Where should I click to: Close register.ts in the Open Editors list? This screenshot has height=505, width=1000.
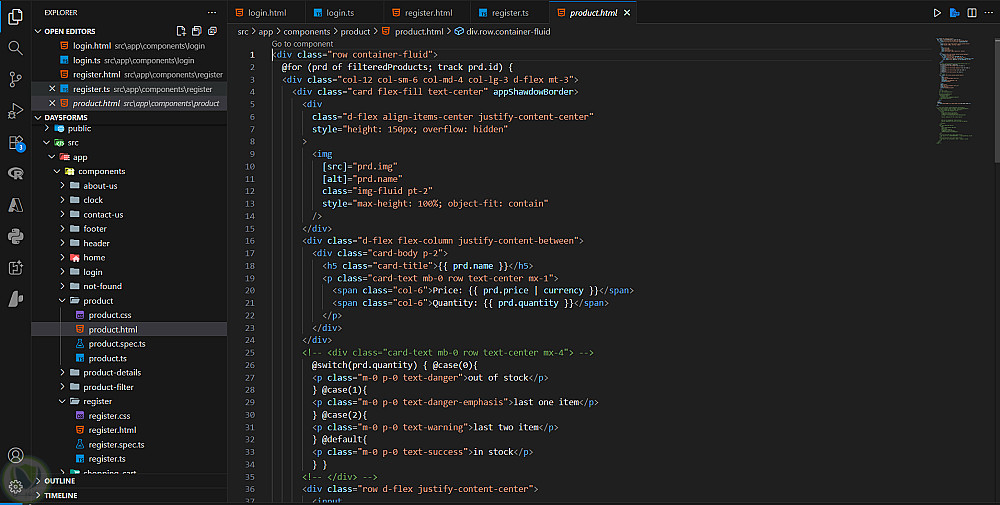click(x=52, y=89)
